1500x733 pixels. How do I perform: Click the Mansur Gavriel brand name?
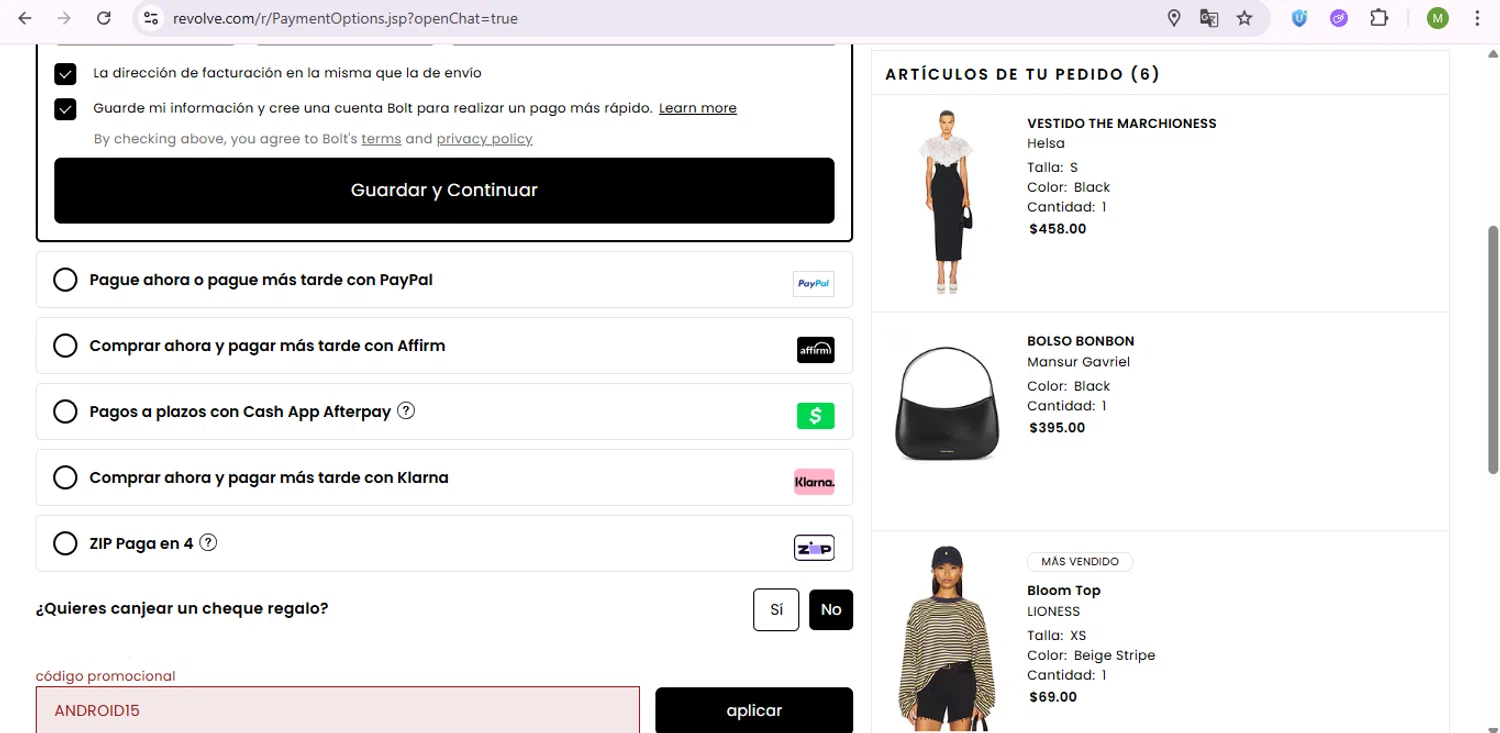tap(1078, 362)
